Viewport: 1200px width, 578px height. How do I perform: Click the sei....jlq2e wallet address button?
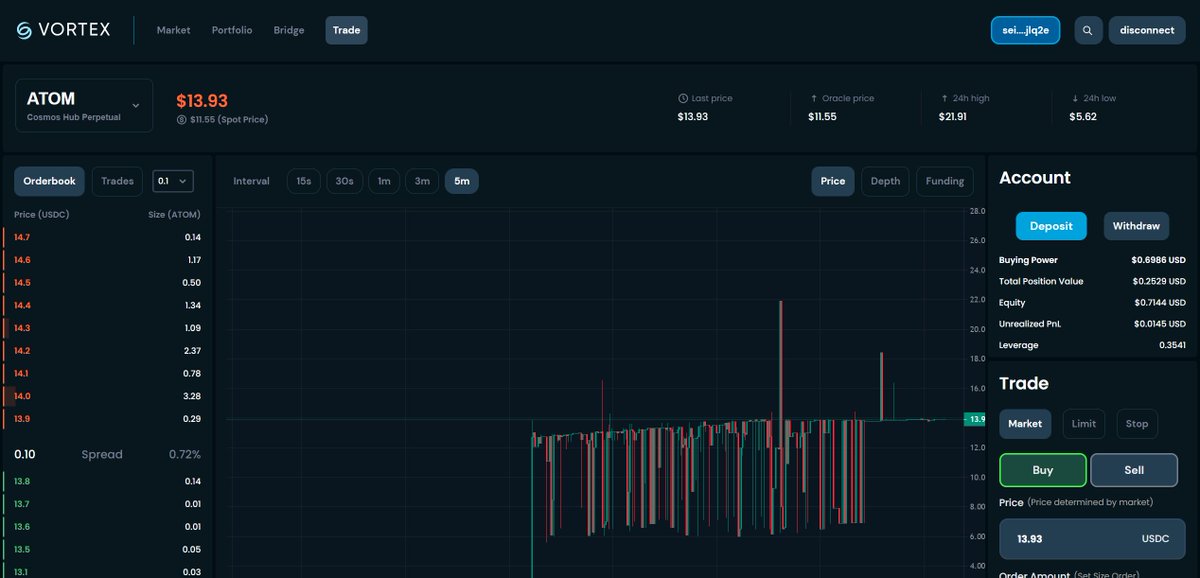coord(1025,30)
